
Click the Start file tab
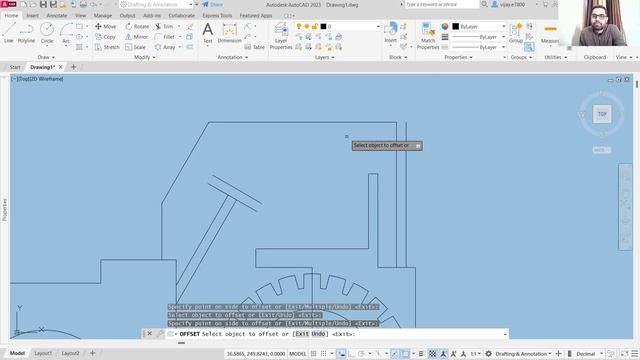[x=15, y=67]
